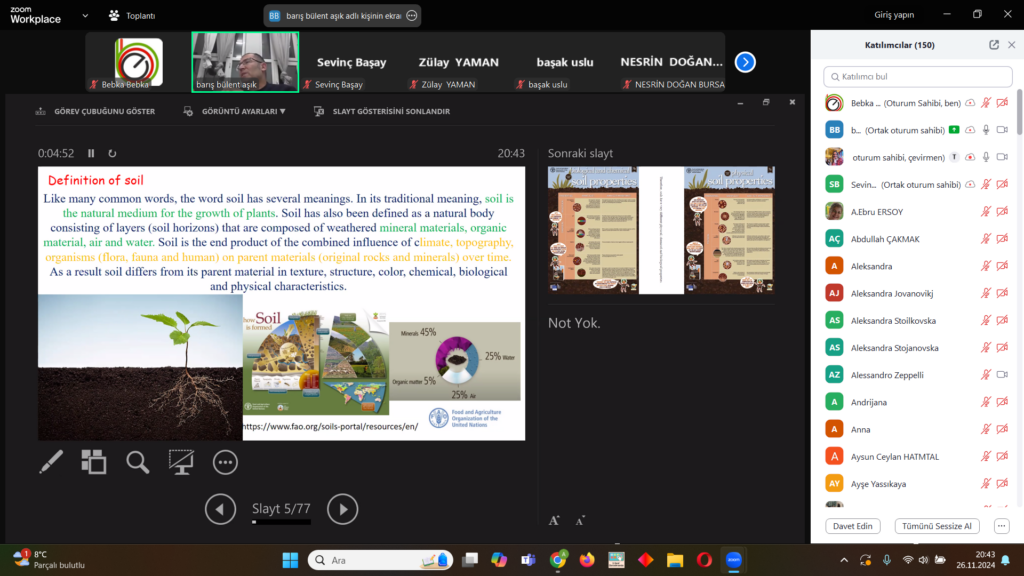Toggle camera for A.Ebru ERSOY
Screen dimensions: 1024x576
tap(1002, 211)
